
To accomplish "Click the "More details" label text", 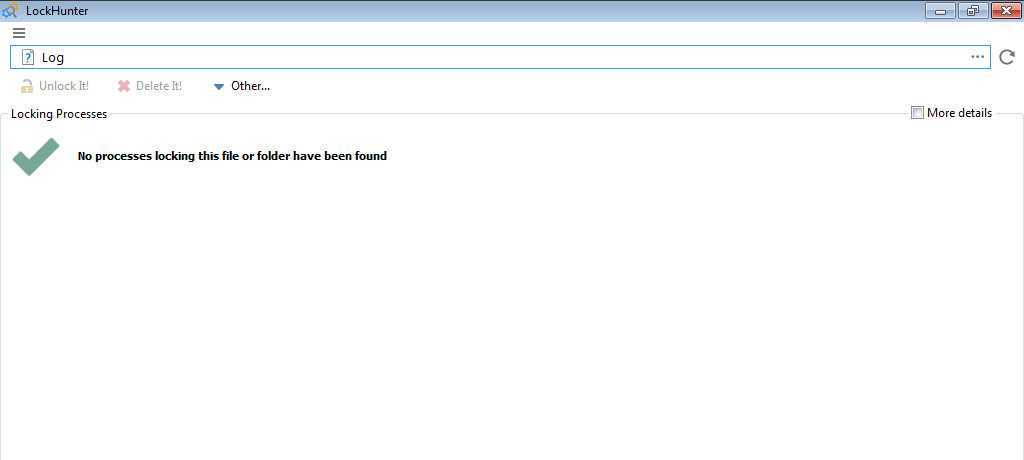I will click(959, 113).
